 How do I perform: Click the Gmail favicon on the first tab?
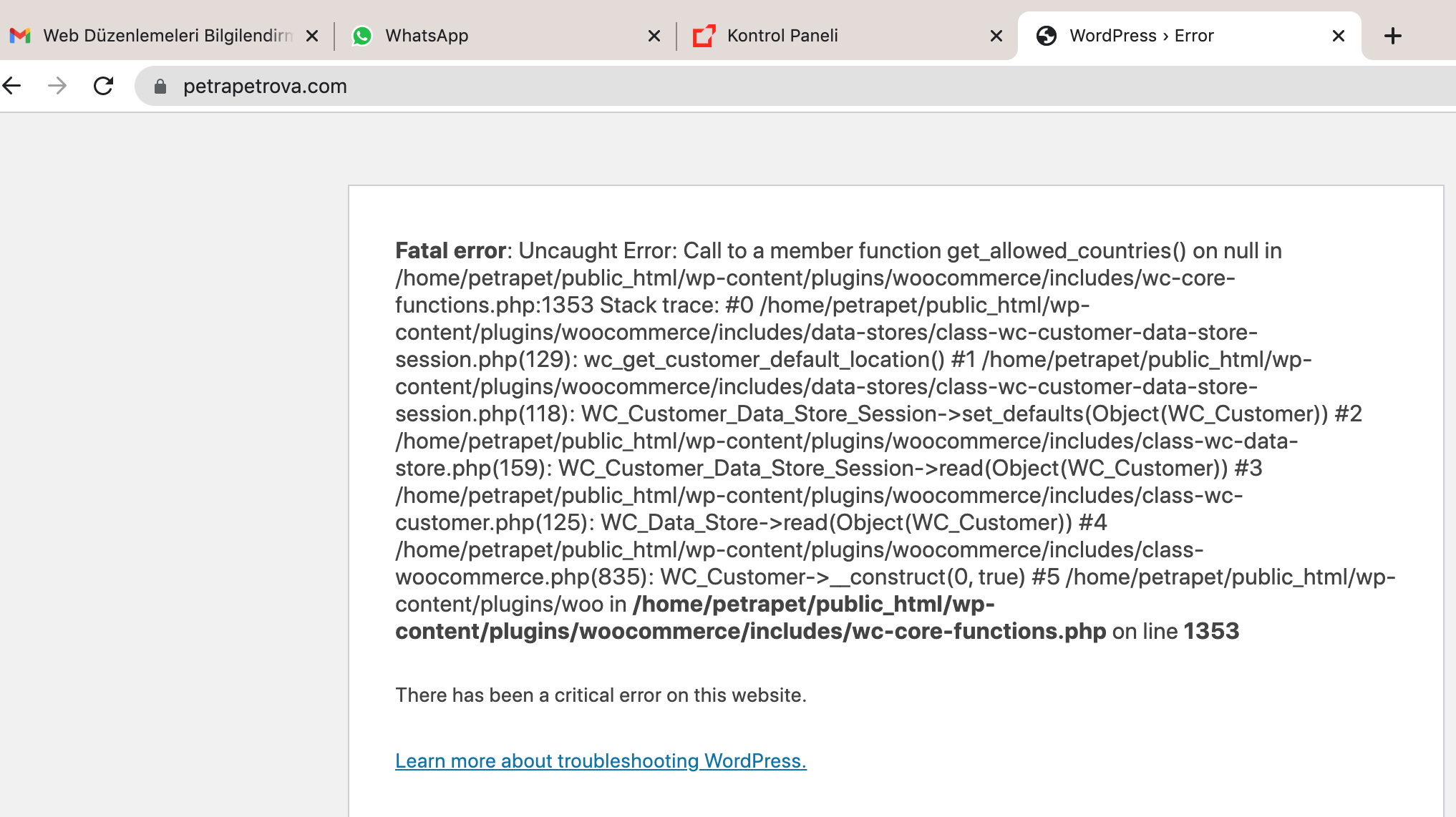pyautogui.click(x=20, y=35)
